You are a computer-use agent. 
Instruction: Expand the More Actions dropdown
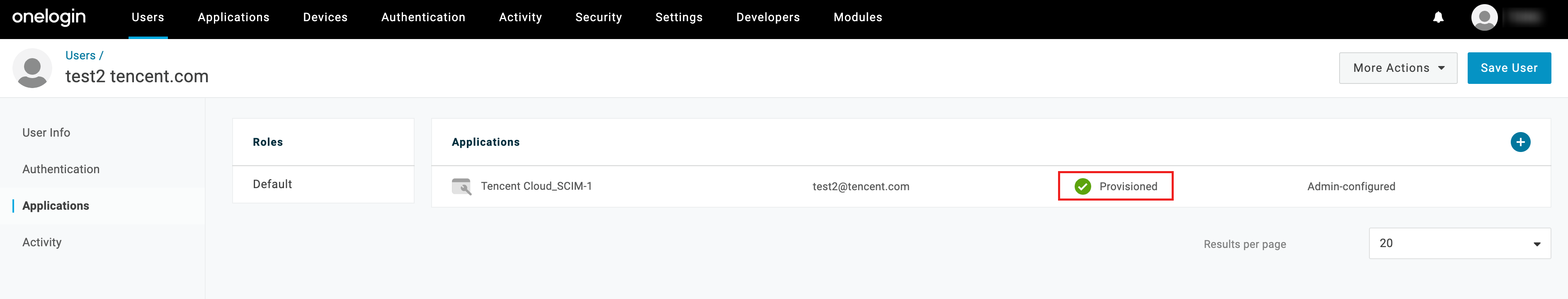[1398, 69]
